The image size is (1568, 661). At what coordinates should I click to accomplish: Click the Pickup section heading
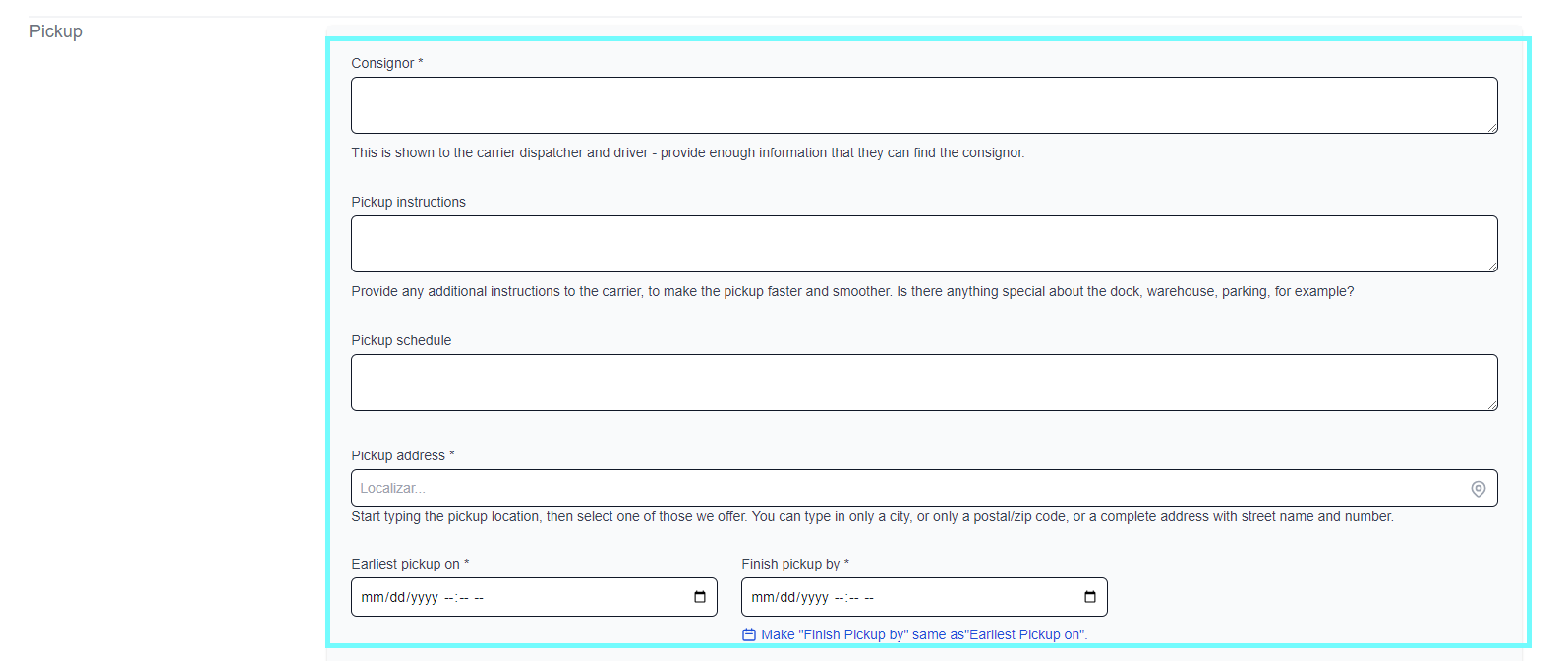[x=56, y=31]
